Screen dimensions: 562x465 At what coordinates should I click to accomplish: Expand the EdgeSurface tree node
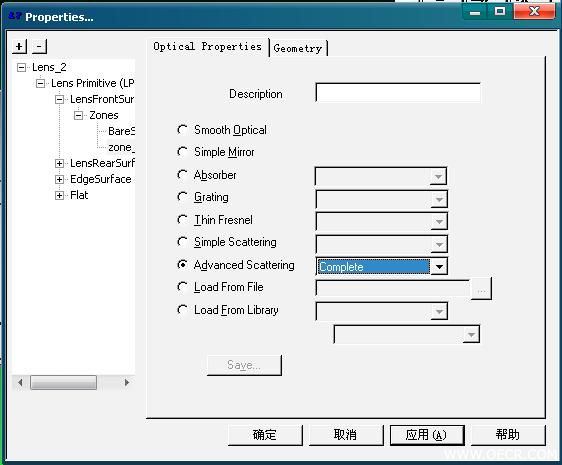pos(59,179)
